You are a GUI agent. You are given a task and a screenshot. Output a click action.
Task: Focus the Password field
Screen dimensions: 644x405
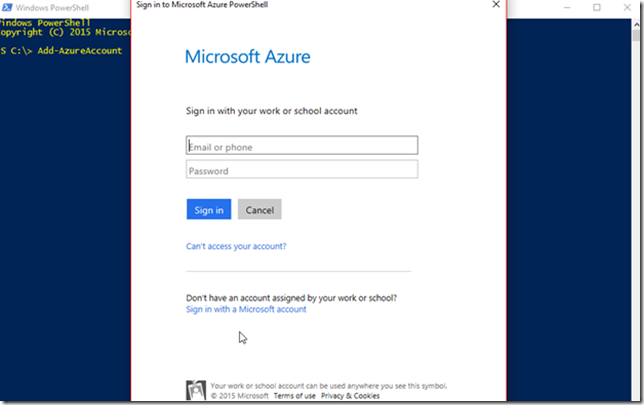pyautogui.click(x=302, y=169)
